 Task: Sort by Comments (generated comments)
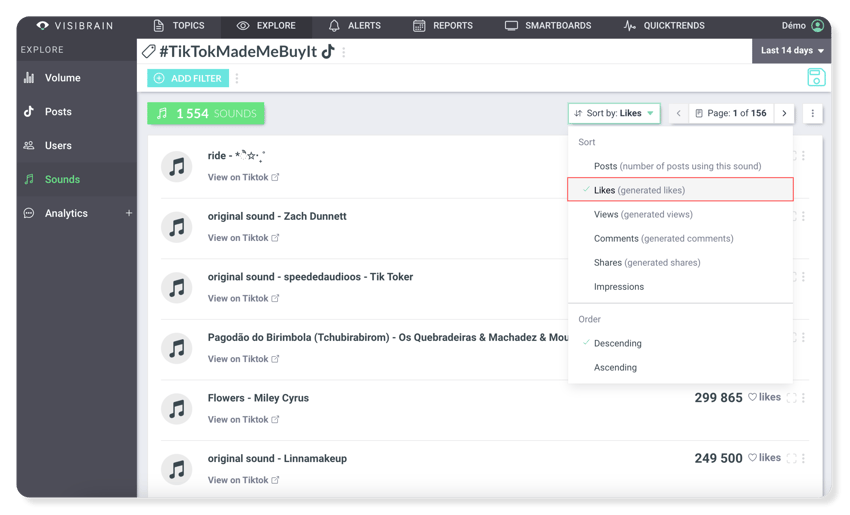680,239
